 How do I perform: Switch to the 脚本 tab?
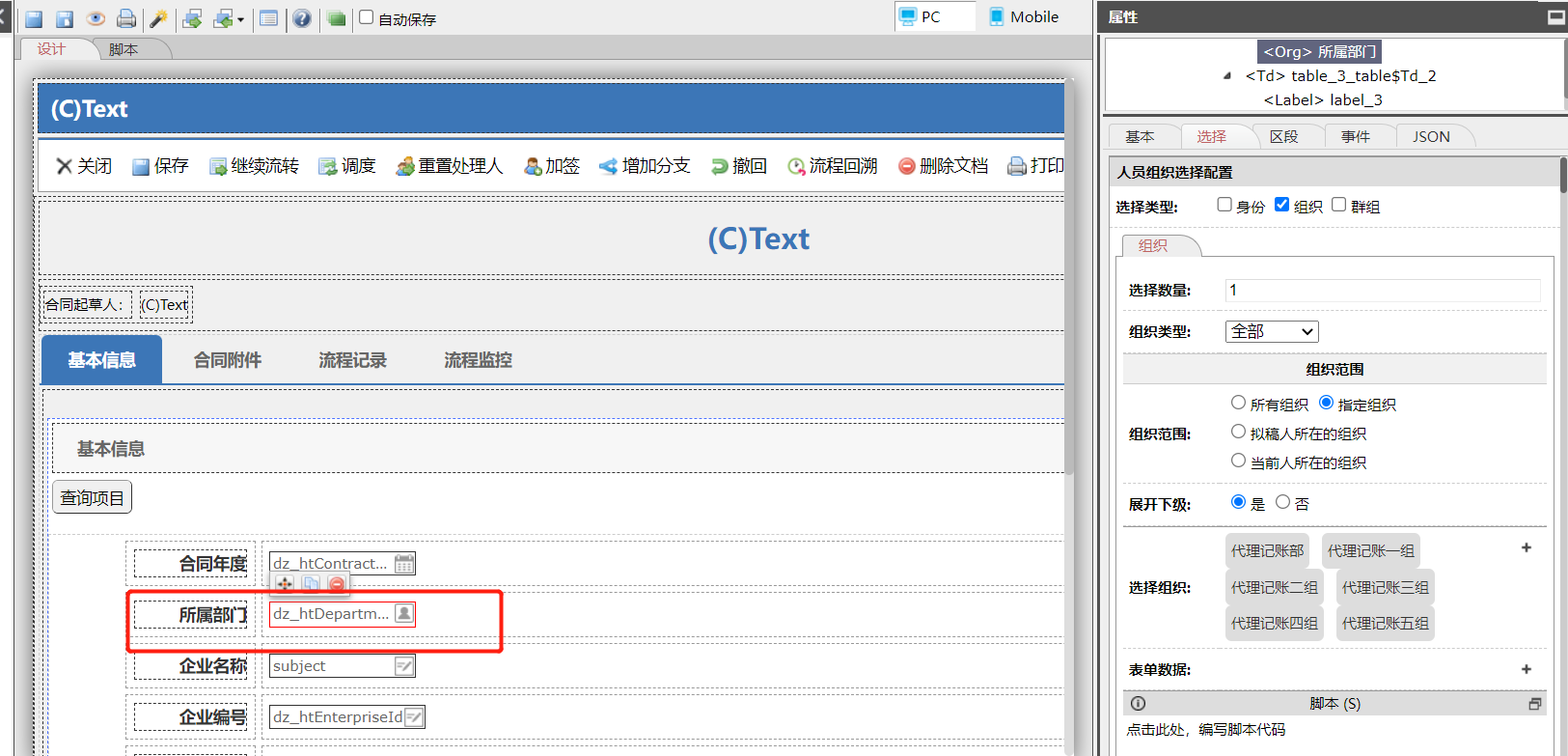tap(124, 49)
